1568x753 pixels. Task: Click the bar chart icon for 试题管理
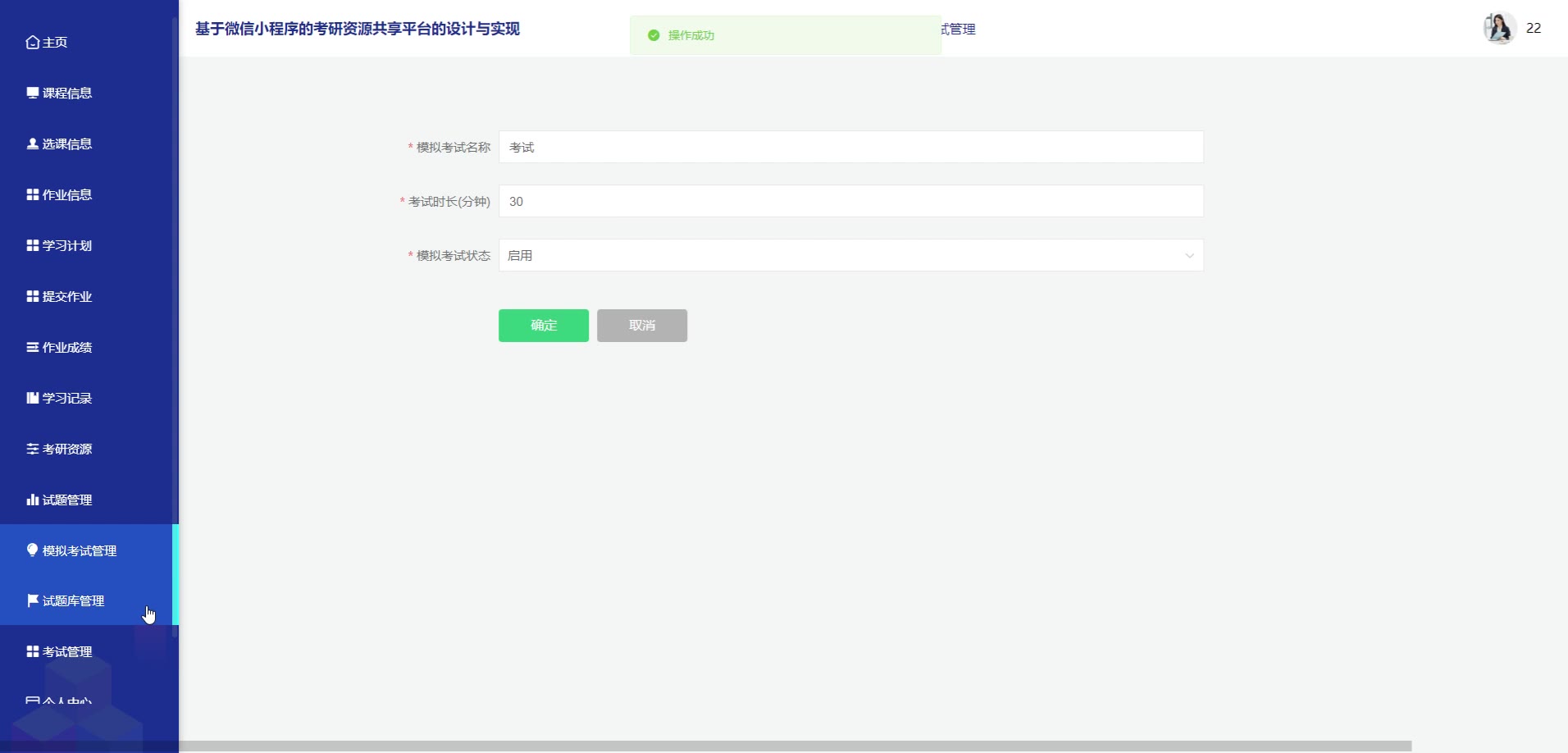(33, 500)
